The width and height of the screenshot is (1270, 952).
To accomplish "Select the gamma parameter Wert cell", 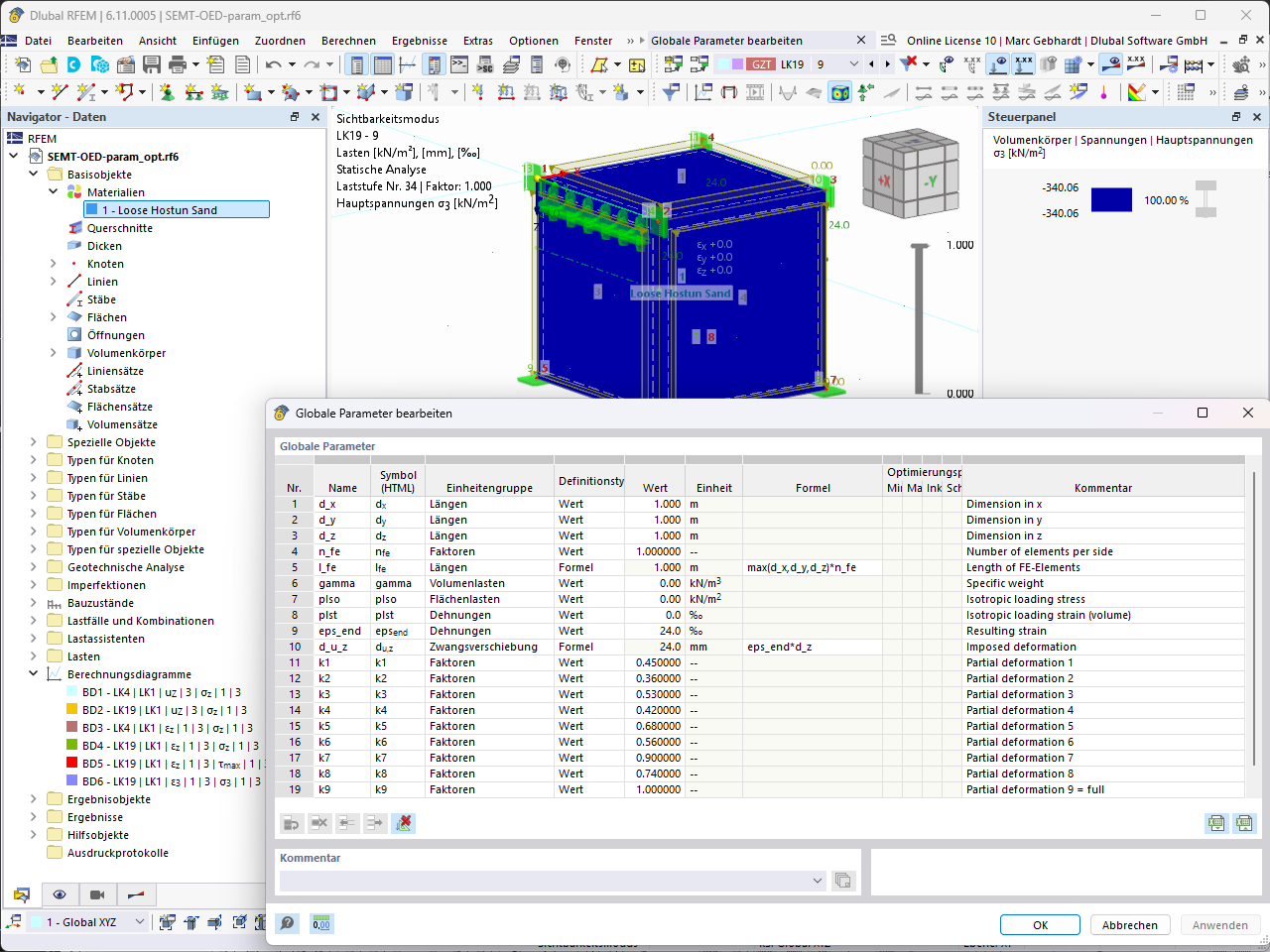I will (654, 583).
